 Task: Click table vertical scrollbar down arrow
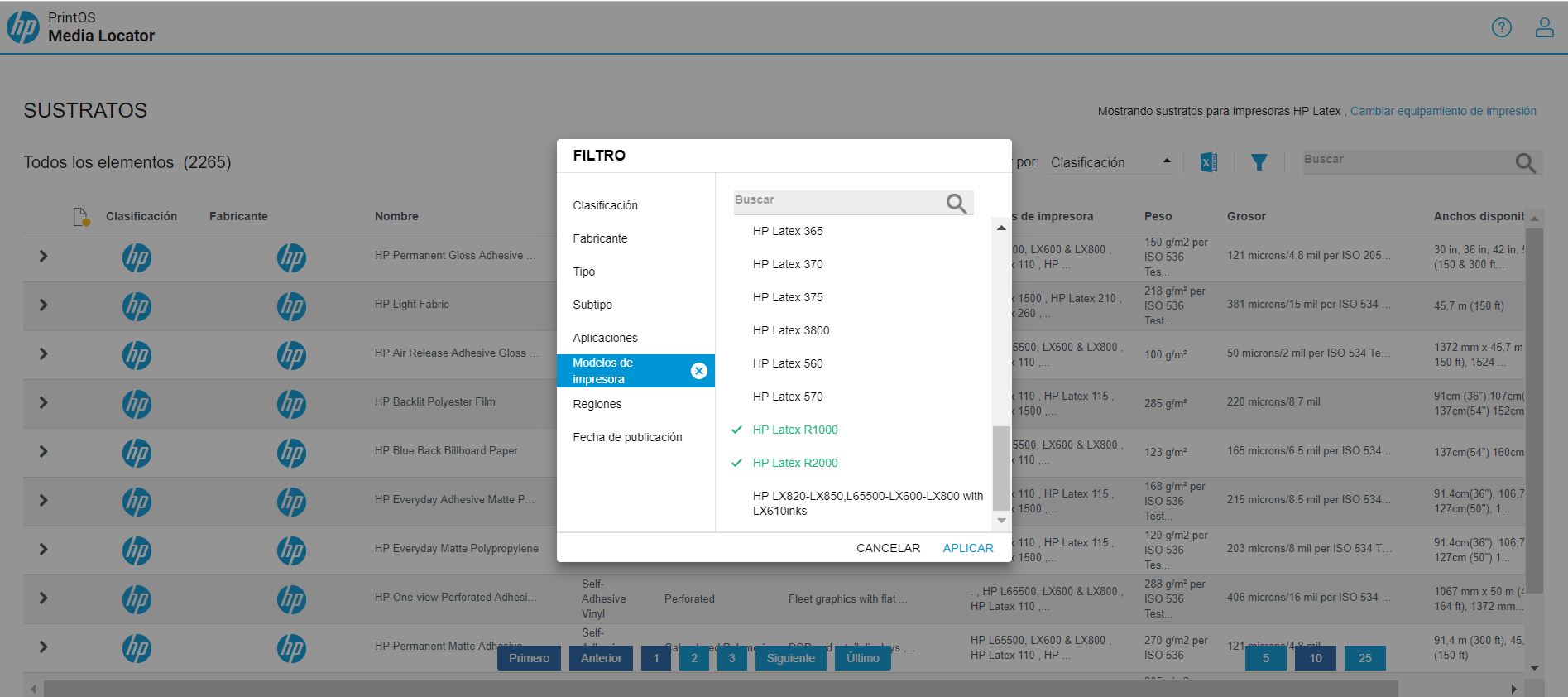[1534, 667]
